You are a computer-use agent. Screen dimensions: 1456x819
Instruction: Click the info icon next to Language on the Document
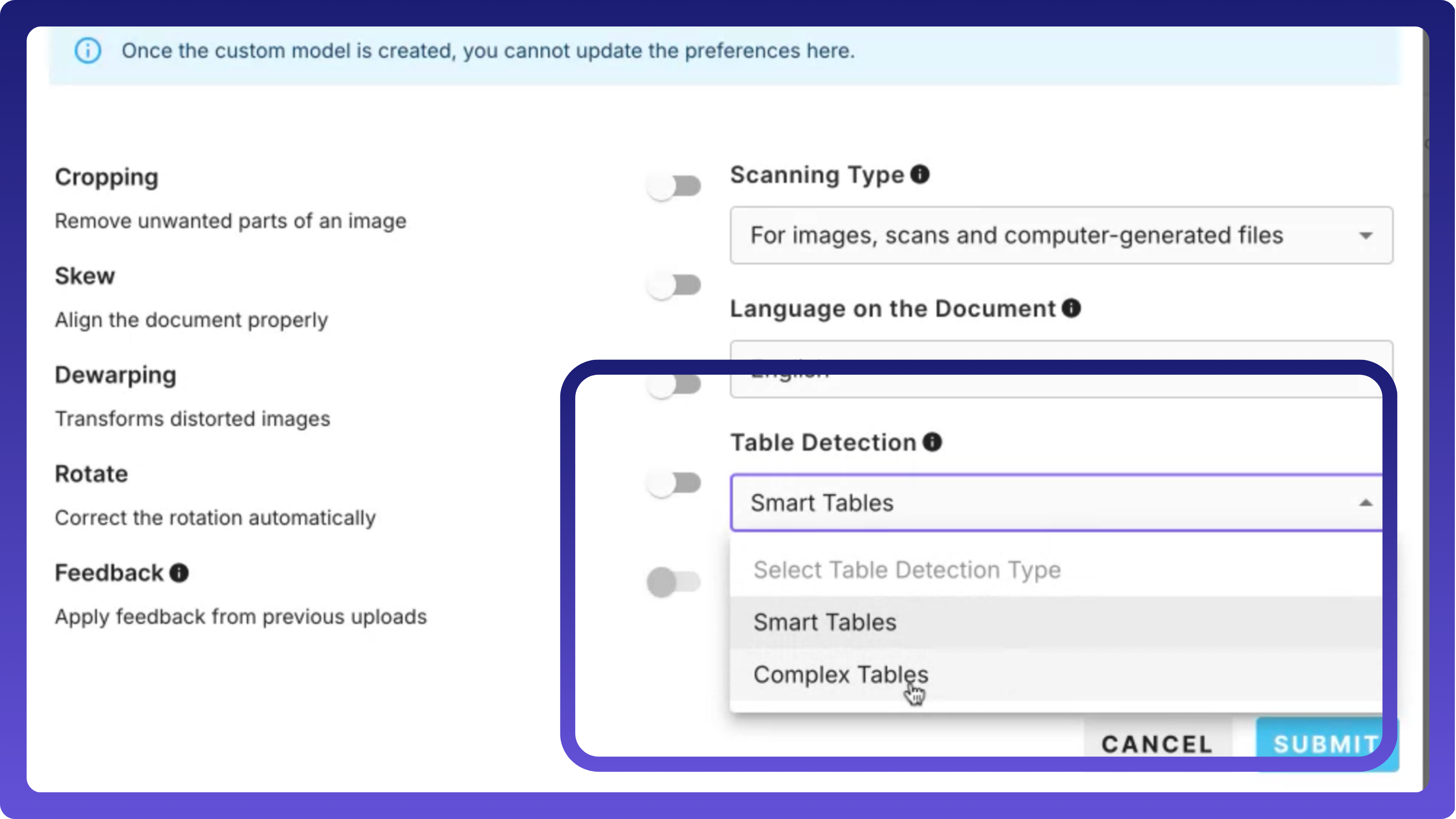1070,308
